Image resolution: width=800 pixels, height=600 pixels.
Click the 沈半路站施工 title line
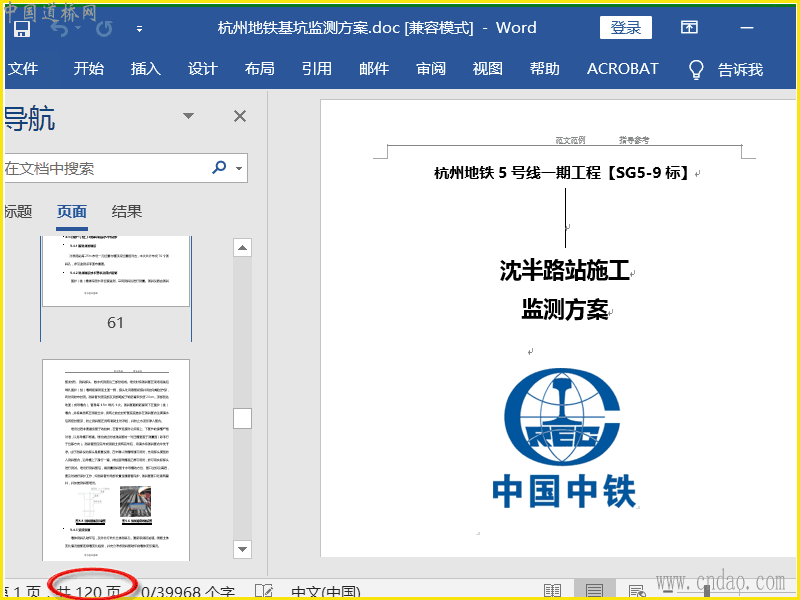tap(564, 270)
